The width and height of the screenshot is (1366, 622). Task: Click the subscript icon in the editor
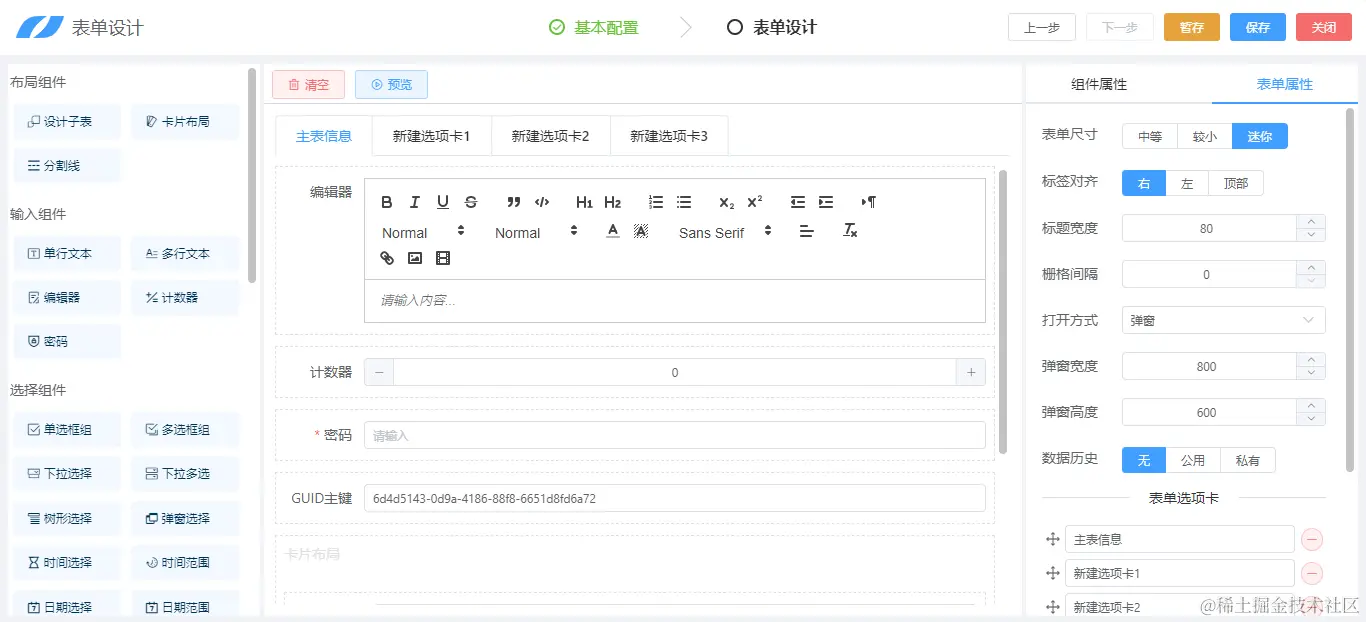pyautogui.click(x=725, y=201)
